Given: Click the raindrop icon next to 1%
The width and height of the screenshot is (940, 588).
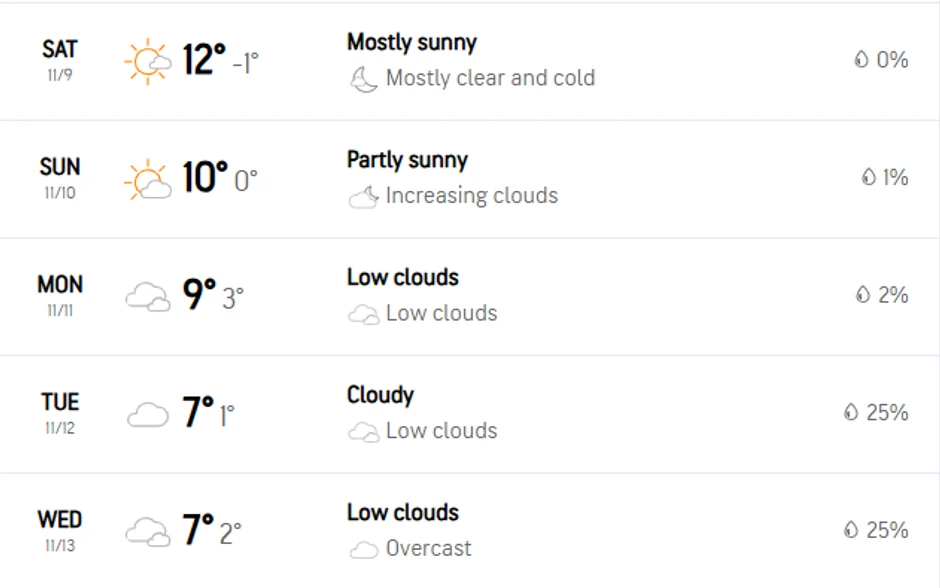Looking at the screenshot, I should pos(868,178).
